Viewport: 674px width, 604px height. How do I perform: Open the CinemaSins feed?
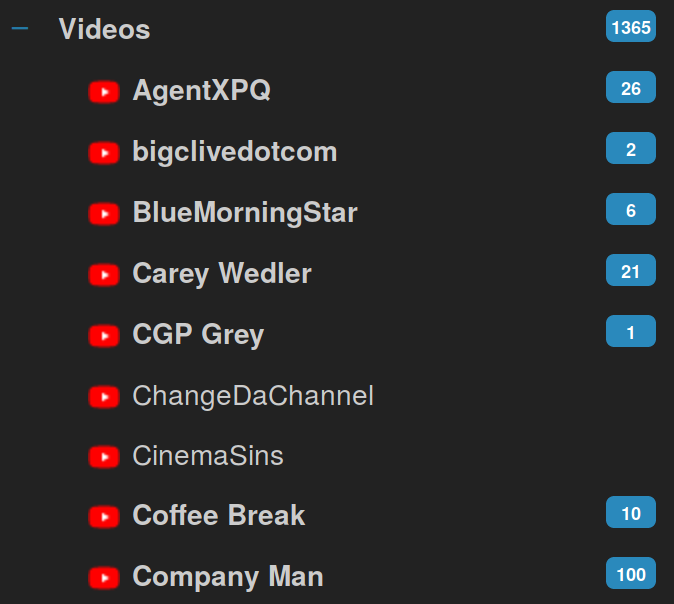(208, 456)
